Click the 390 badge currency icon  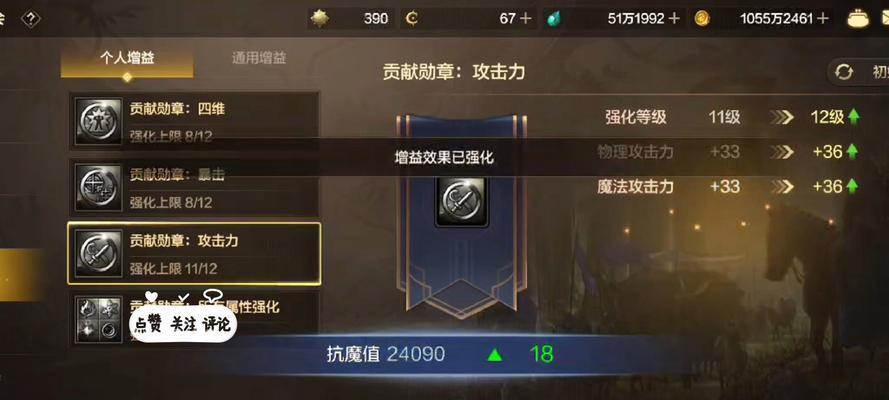[x=320, y=19]
